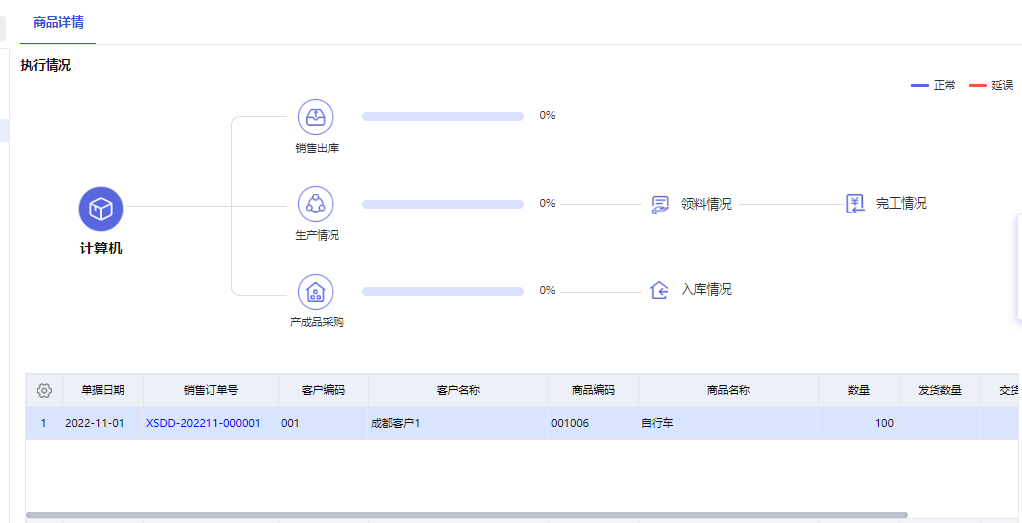Click the 生产情况 production icon
The height and width of the screenshot is (523, 1022).
316,204
